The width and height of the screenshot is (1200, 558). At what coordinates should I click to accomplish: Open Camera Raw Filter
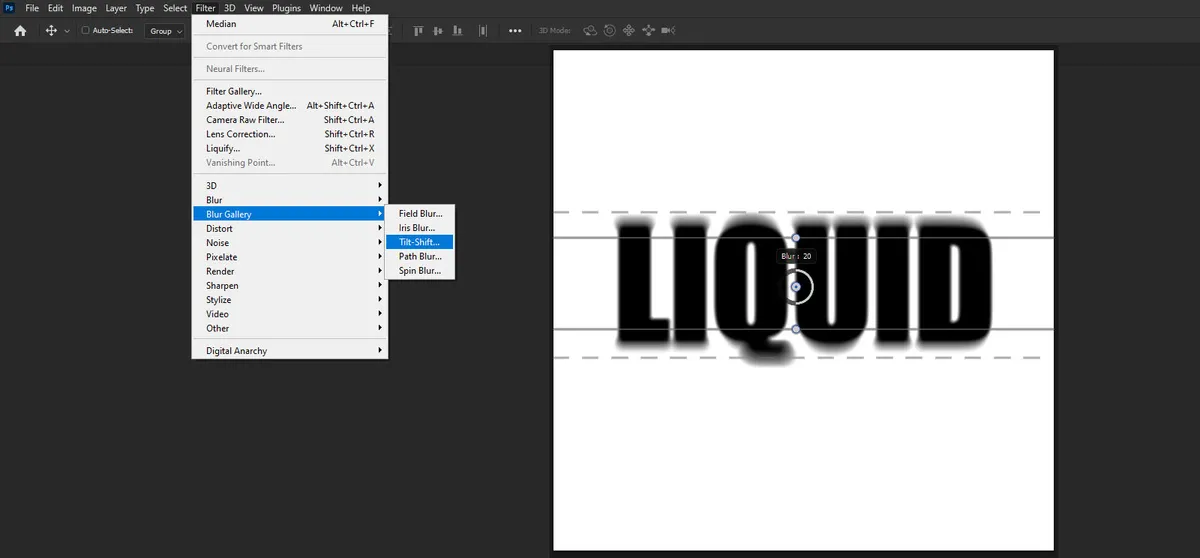(290, 120)
